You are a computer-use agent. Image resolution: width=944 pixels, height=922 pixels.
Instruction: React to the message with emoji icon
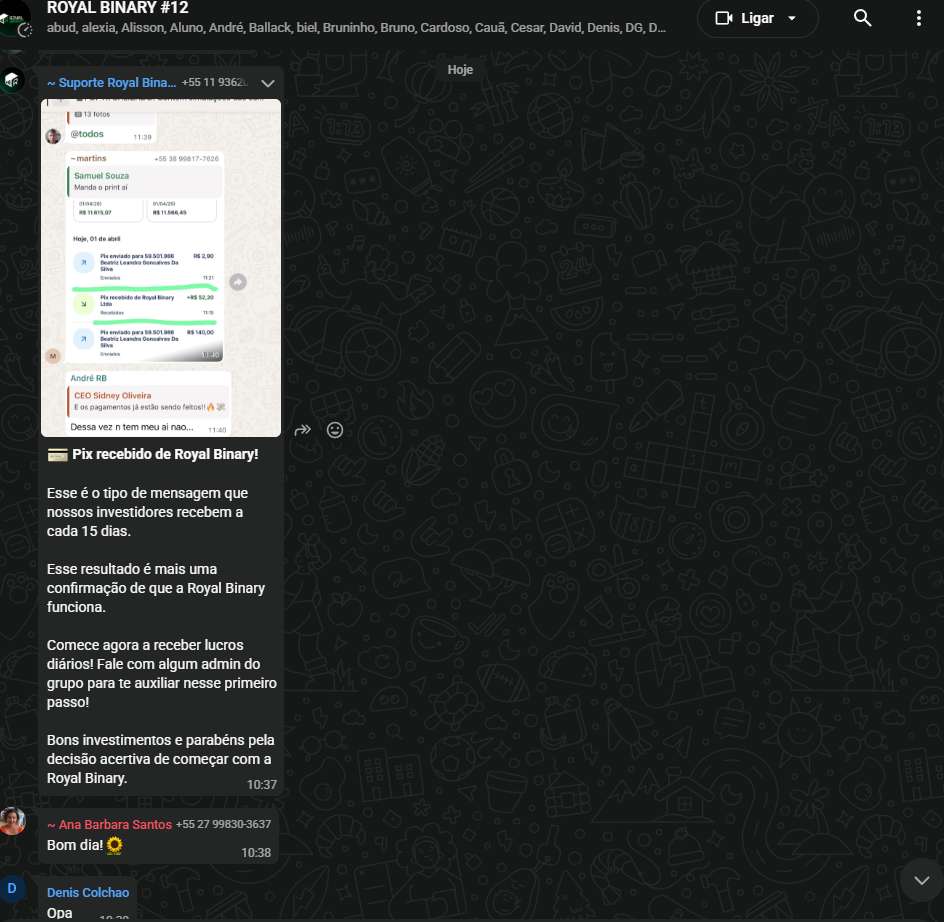click(335, 430)
